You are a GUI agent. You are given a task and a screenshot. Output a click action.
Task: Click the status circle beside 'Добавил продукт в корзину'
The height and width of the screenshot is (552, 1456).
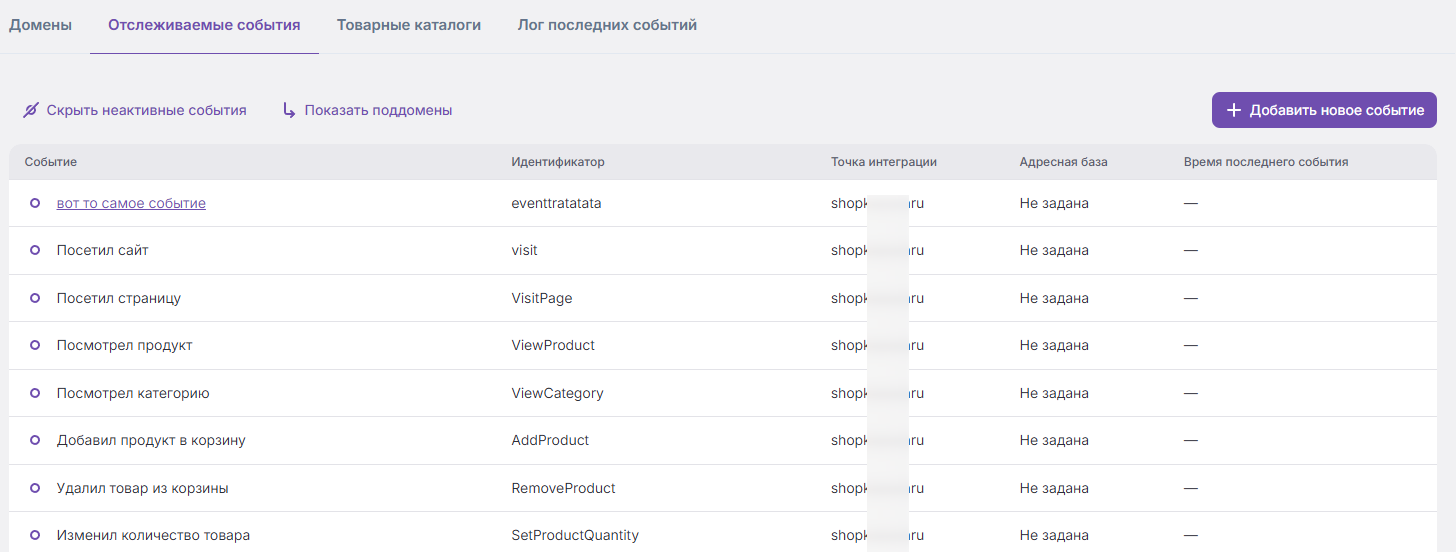(x=35, y=440)
